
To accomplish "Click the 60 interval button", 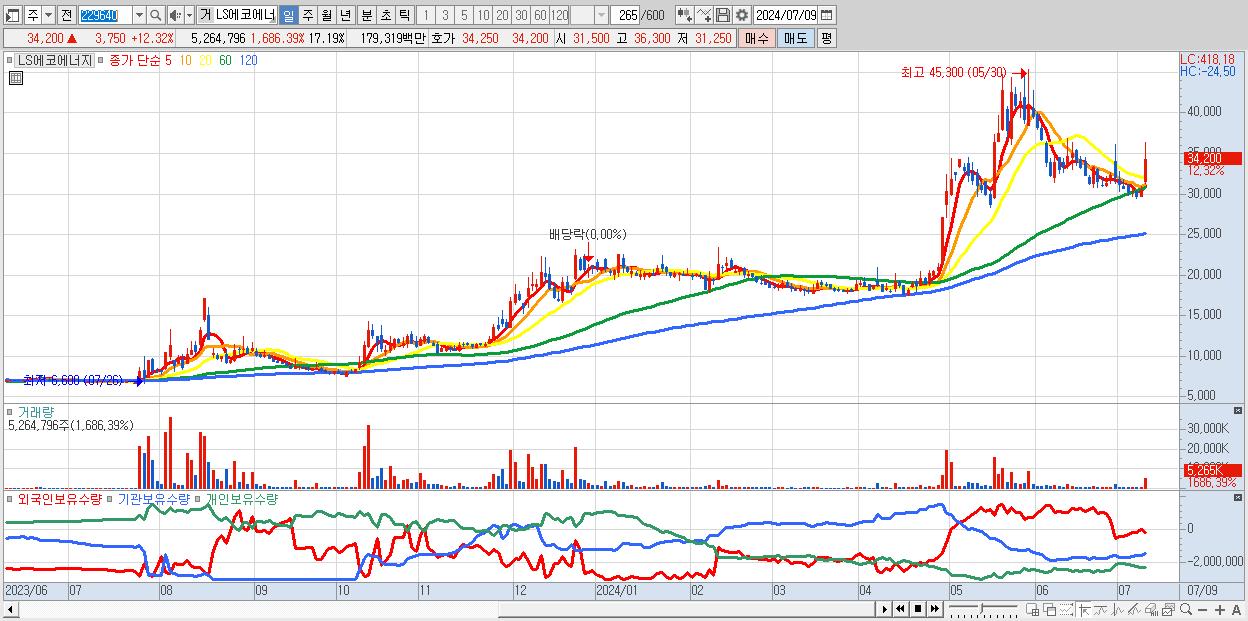I will pos(540,15).
